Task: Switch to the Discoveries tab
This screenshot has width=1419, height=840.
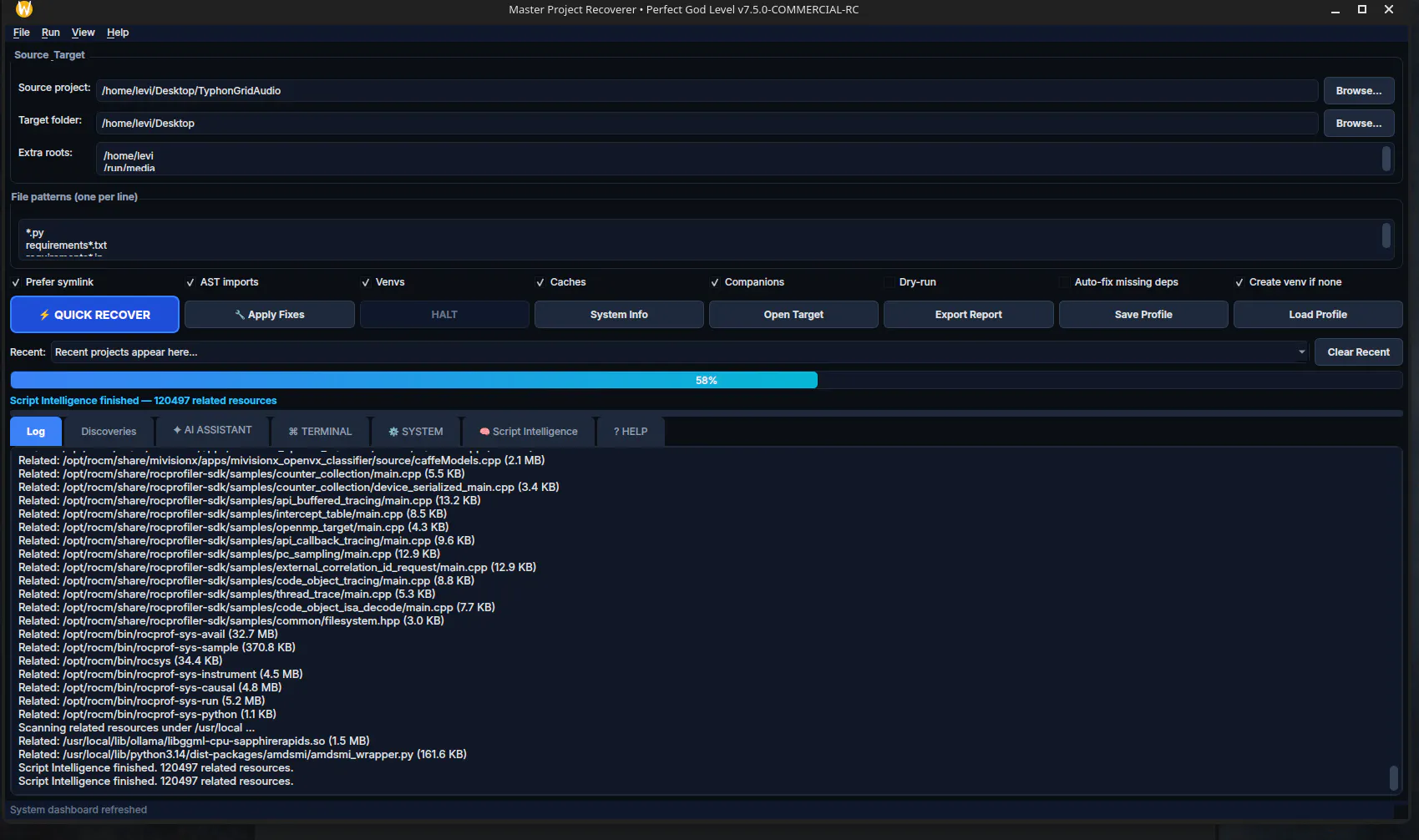Action: pos(109,432)
